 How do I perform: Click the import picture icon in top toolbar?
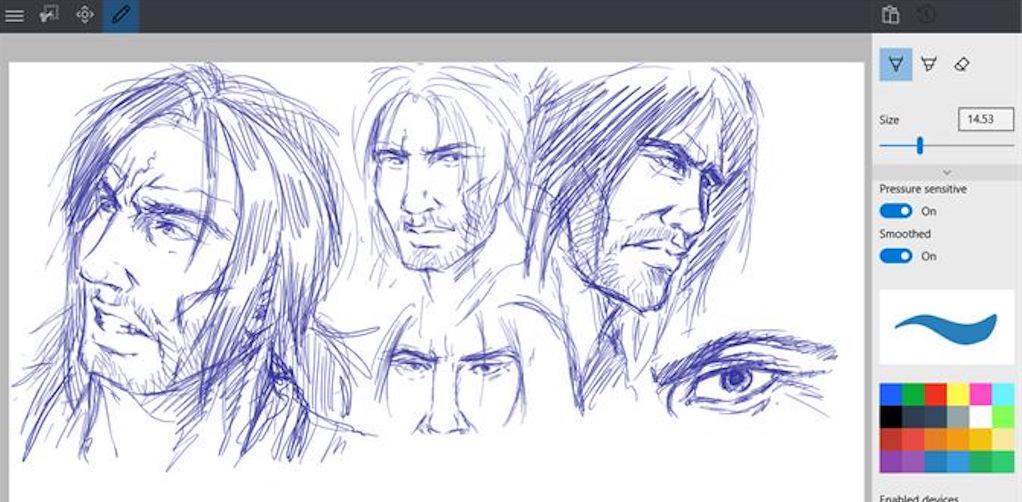click(49, 15)
